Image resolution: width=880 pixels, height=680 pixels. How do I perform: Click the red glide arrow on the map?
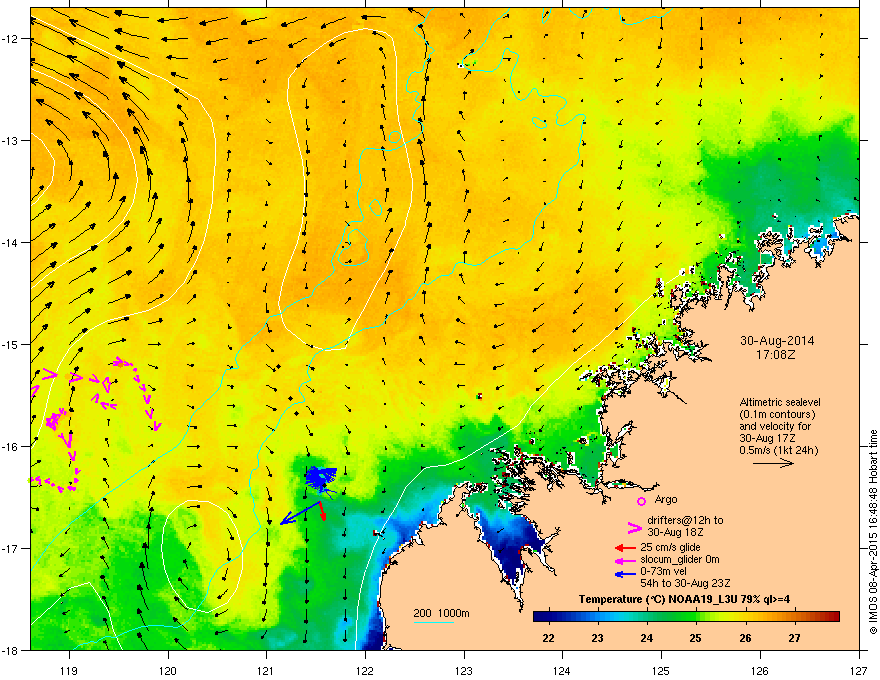[x=322, y=511]
